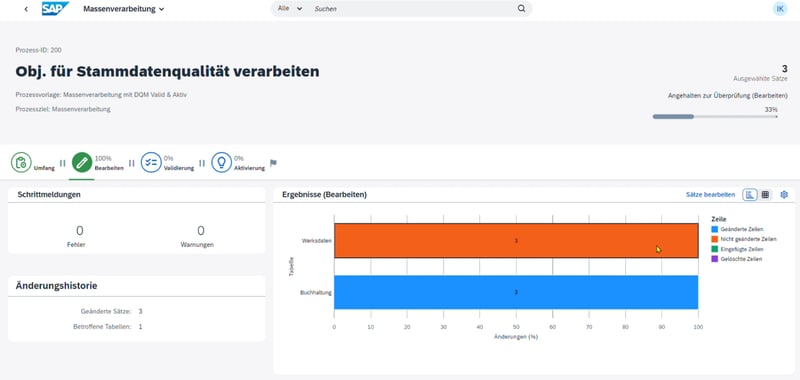This screenshot has height=380, width=800.
Task: Click the 33% progress bar
Action: [715, 117]
